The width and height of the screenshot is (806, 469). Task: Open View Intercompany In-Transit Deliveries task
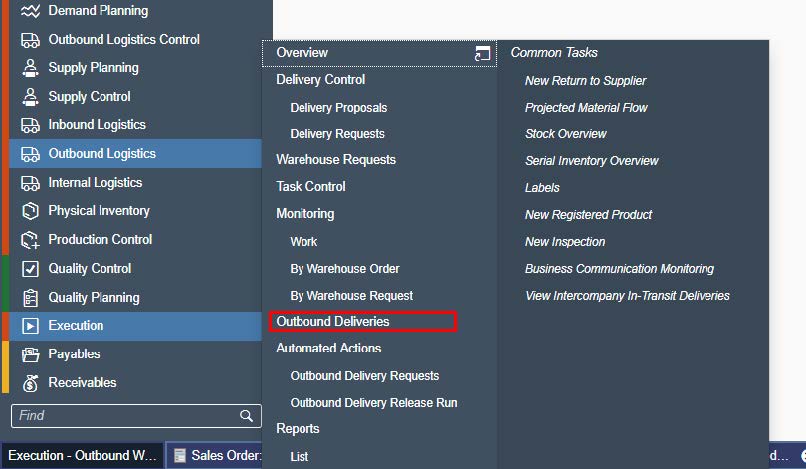(x=628, y=296)
